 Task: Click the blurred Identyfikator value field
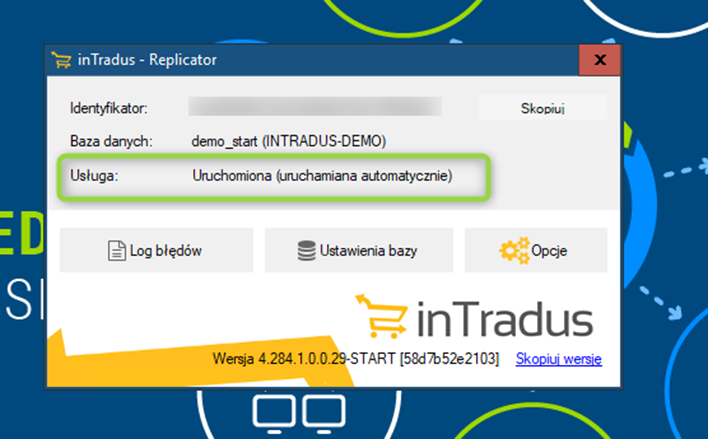click(x=315, y=106)
